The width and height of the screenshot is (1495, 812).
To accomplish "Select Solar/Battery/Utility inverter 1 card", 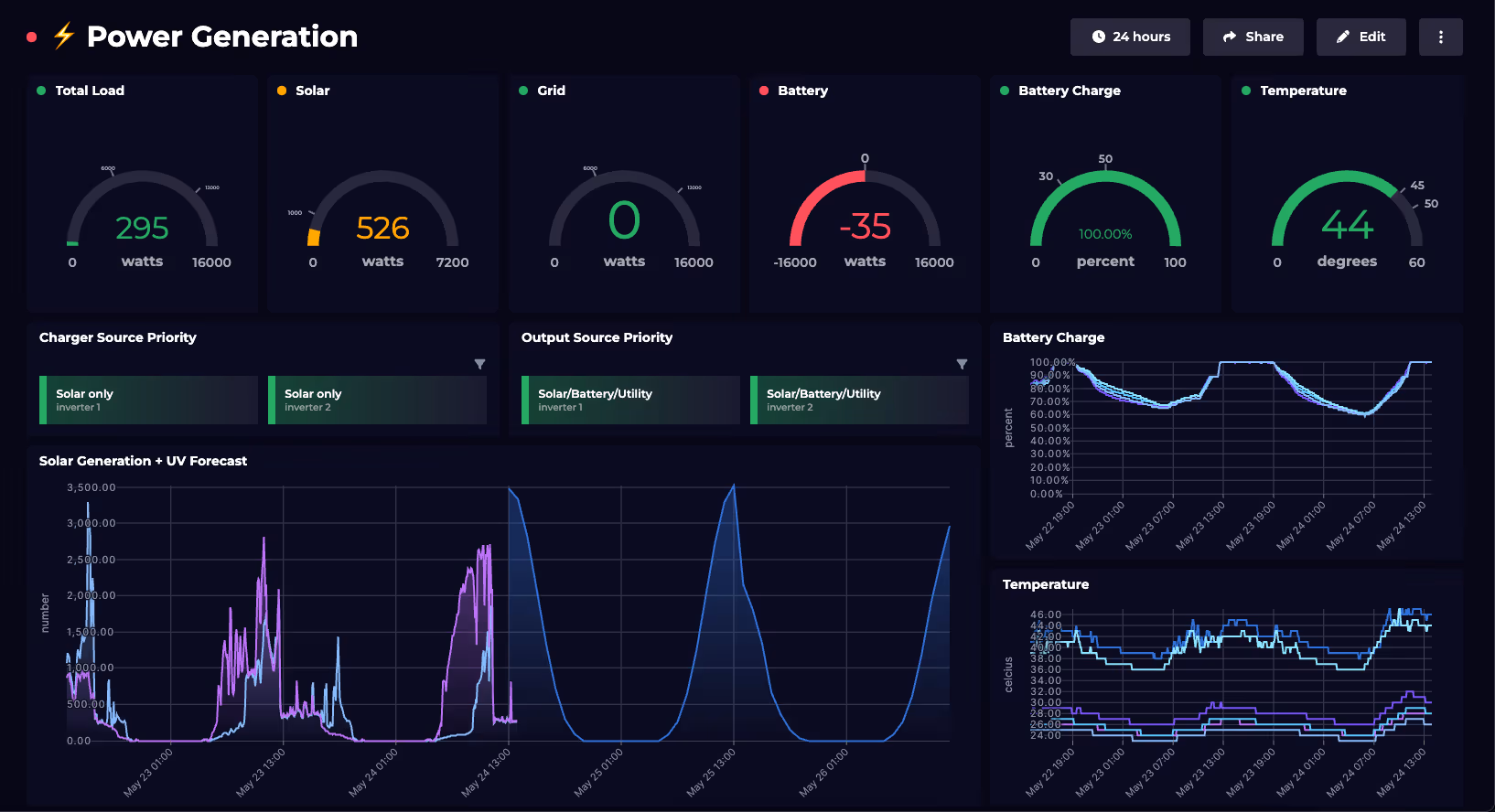I will 631,401.
